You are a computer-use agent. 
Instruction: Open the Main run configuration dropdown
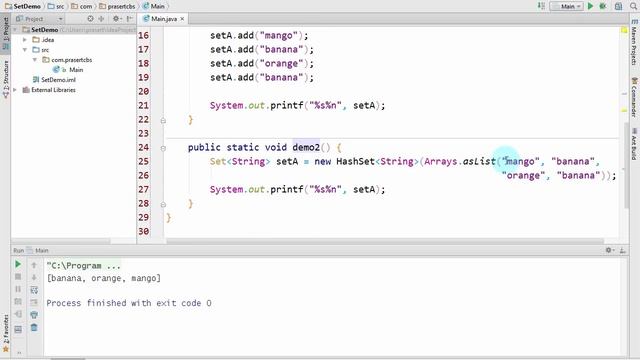pos(566,6)
